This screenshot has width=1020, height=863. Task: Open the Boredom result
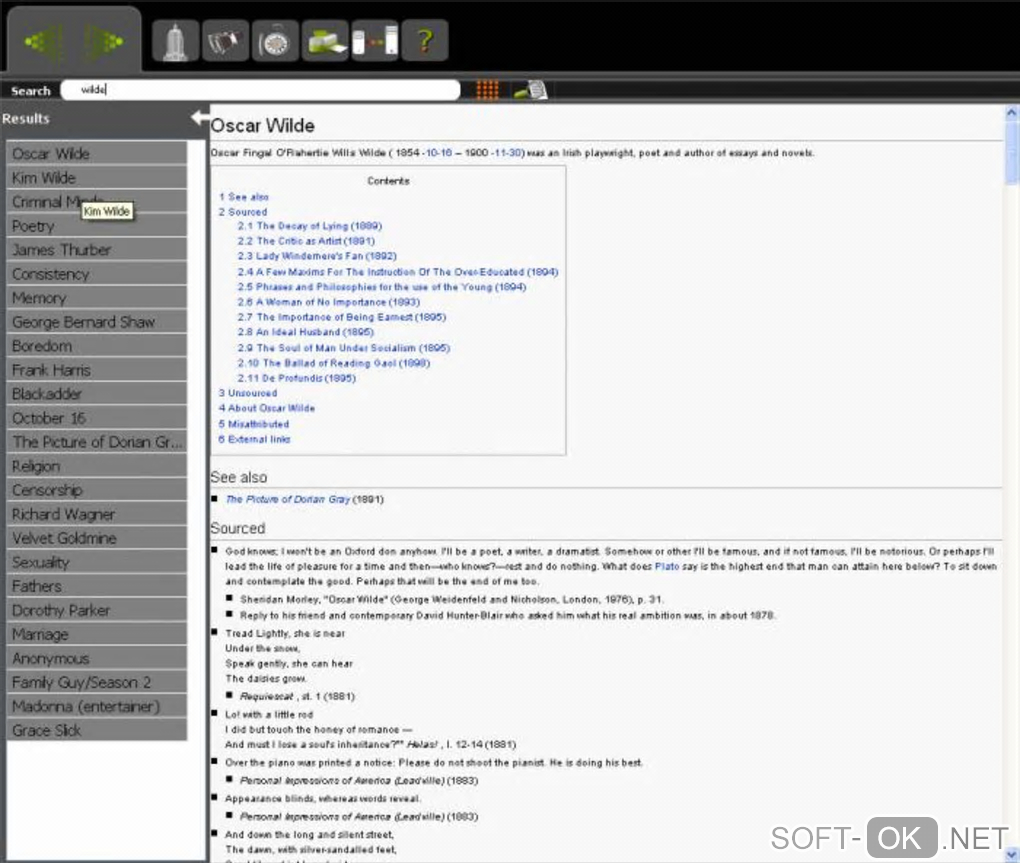pos(96,346)
